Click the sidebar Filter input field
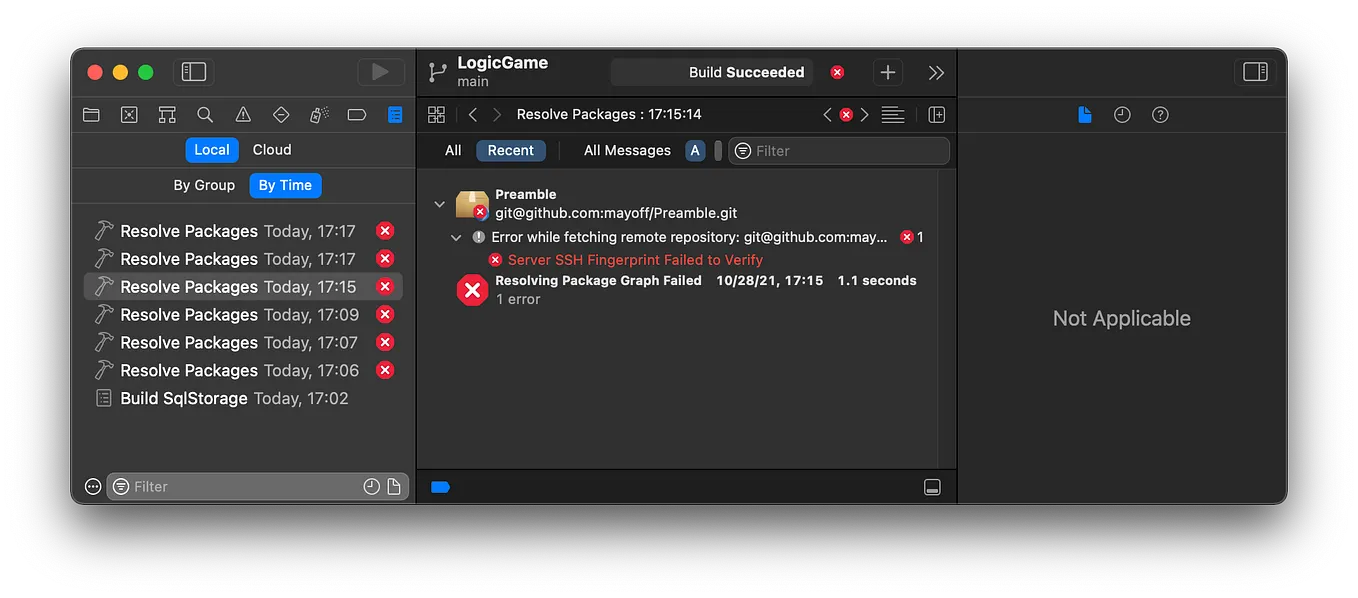 230,486
